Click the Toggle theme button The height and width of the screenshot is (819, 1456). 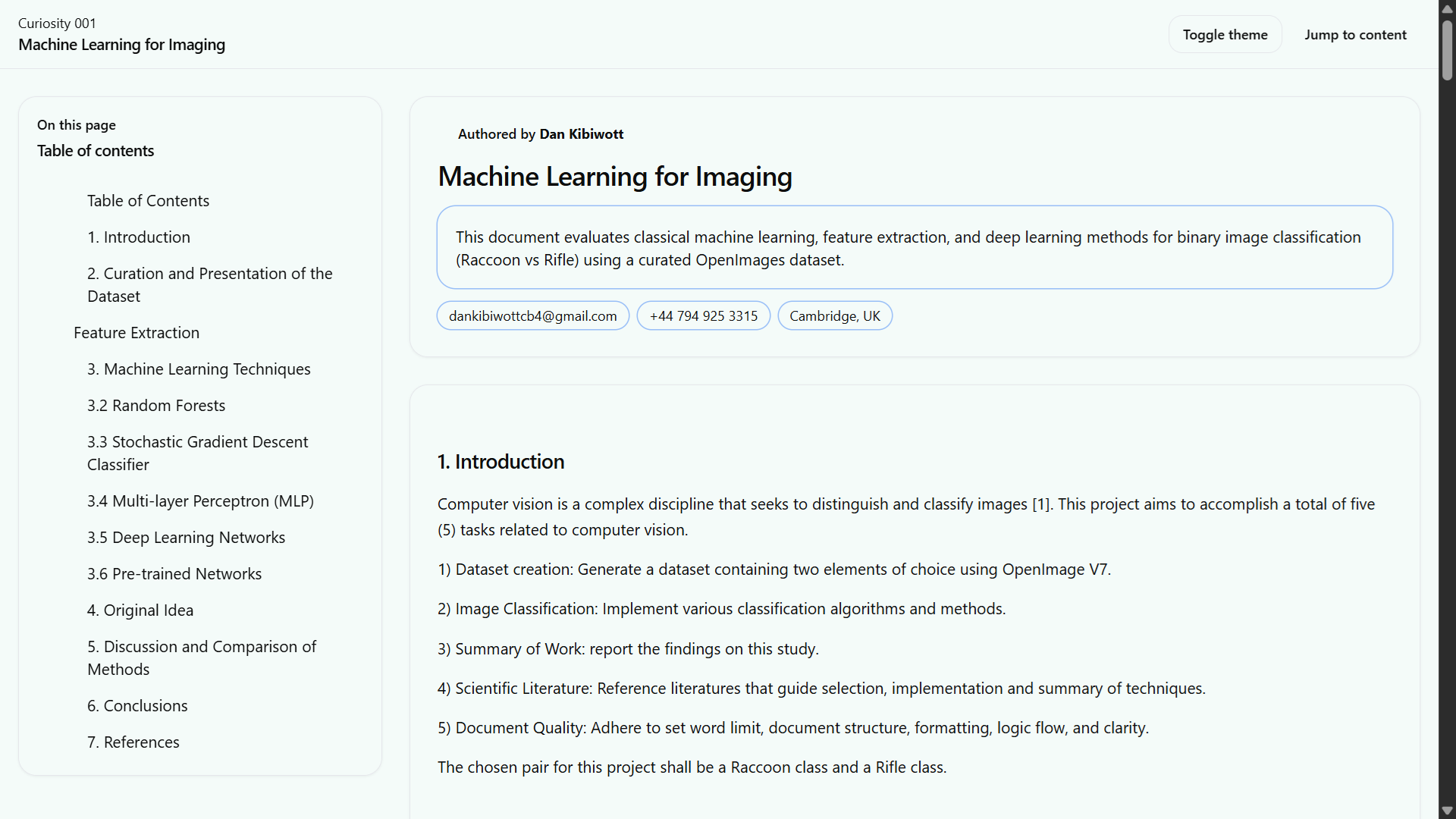pos(1225,35)
